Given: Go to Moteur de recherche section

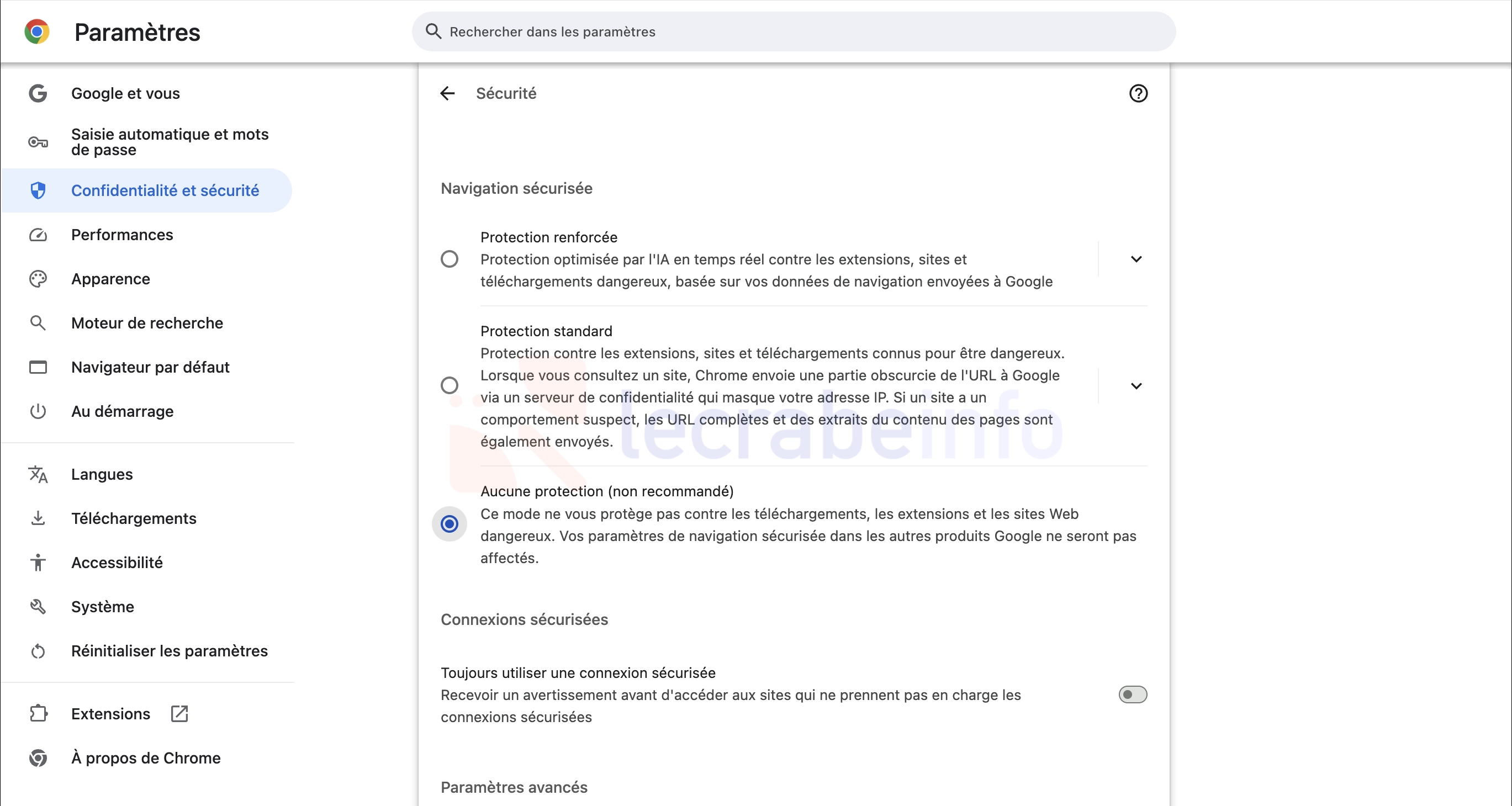Looking at the screenshot, I should [147, 322].
